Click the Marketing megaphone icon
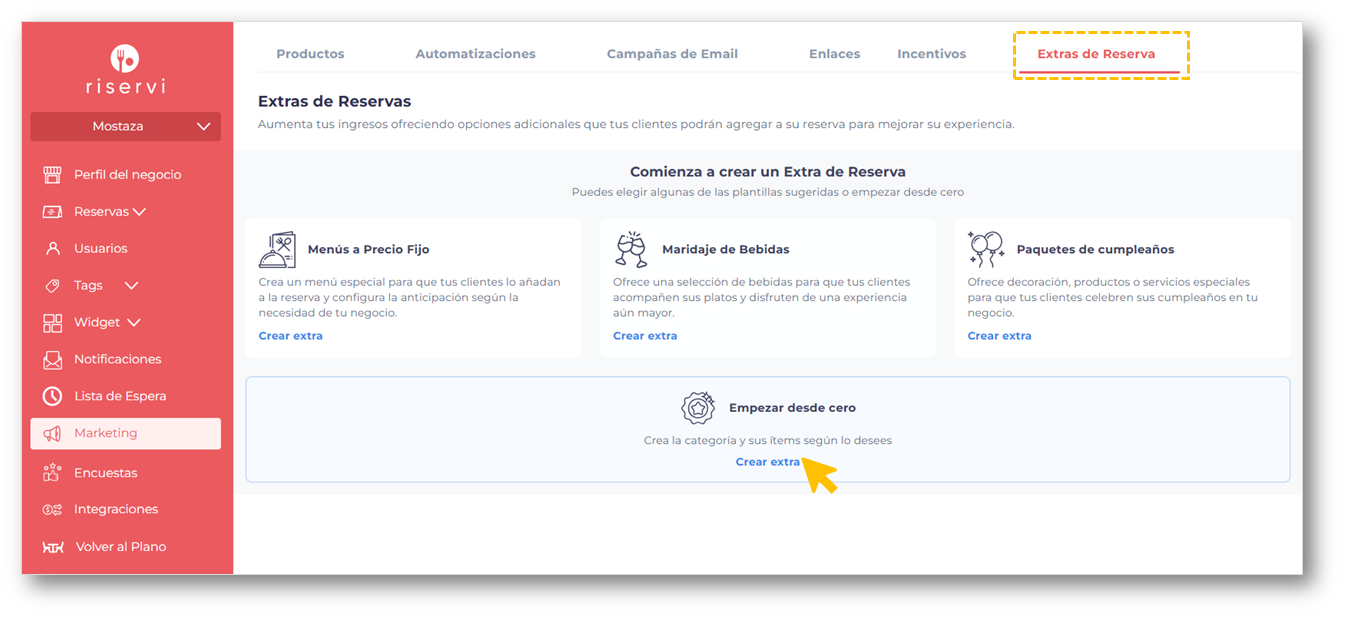 pos(52,434)
